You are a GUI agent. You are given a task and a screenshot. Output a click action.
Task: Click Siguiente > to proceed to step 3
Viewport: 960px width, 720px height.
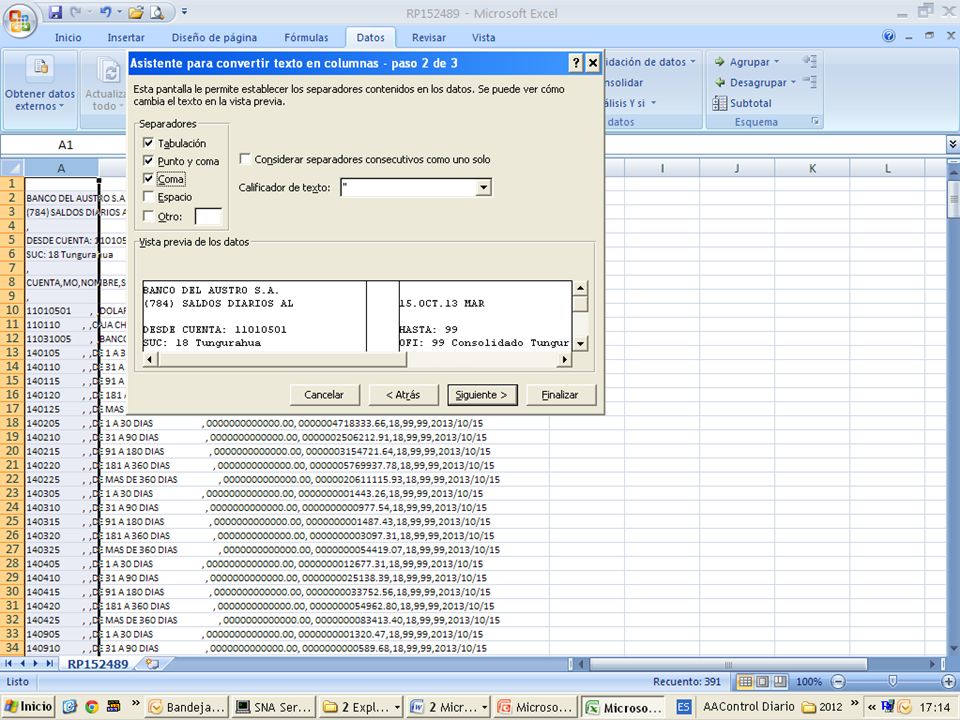click(x=482, y=395)
